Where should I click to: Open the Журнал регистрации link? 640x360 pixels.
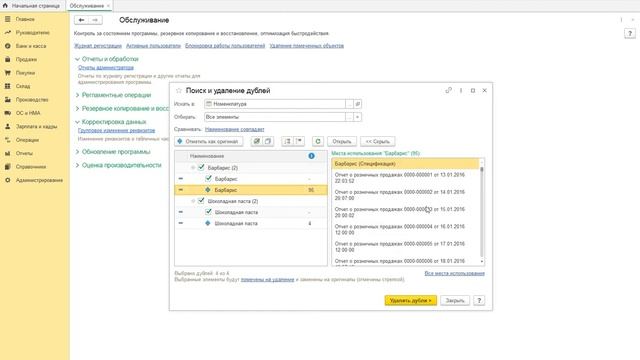pyautogui.click(x=98, y=46)
